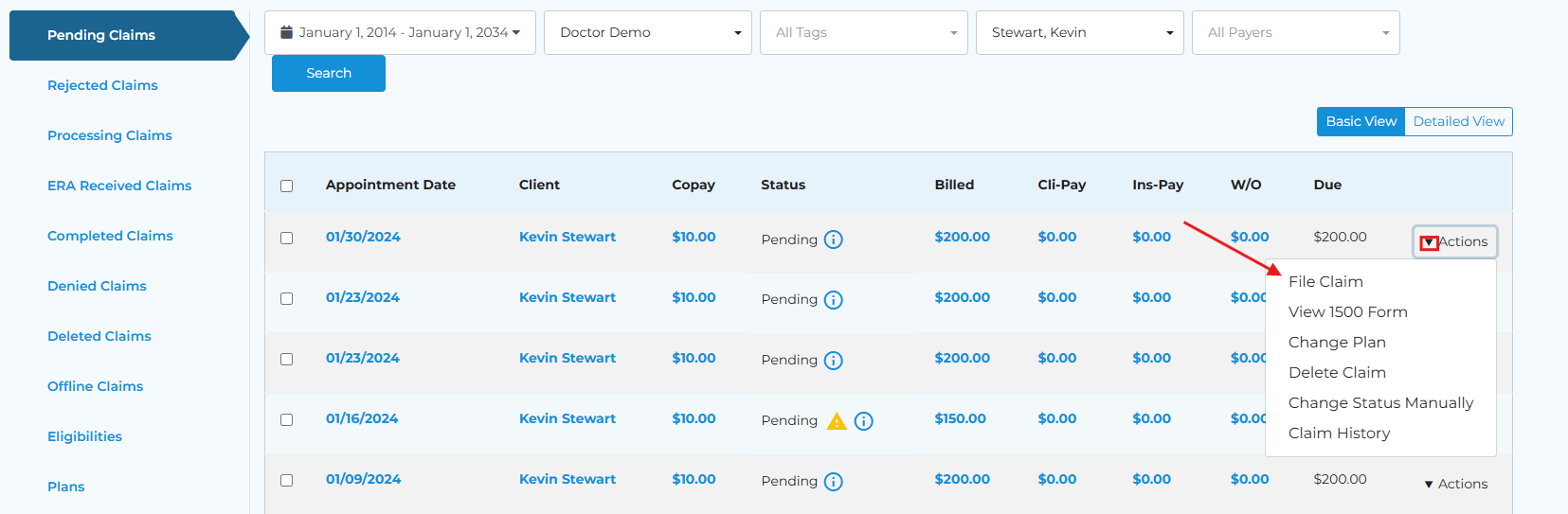
Task: Switch to Detailed View
Action: (1458, 121)
